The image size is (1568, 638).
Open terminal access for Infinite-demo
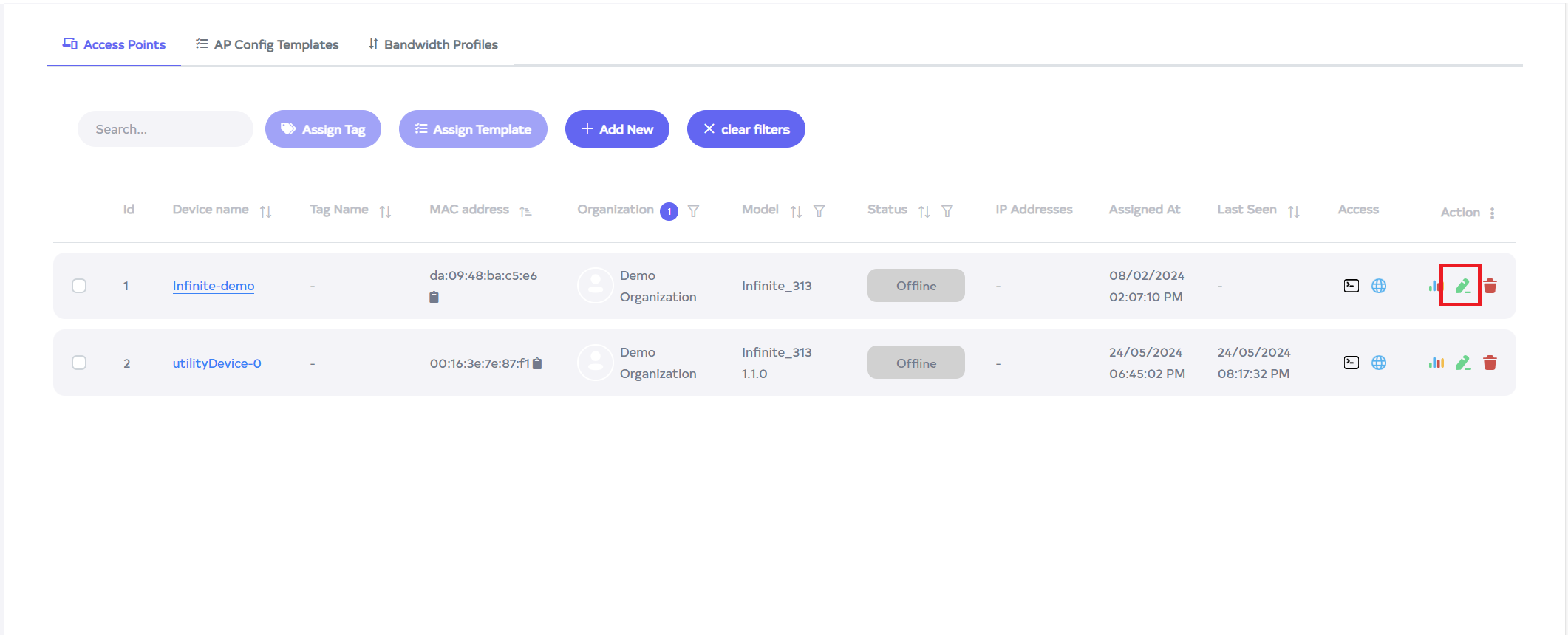[1351, 286]
